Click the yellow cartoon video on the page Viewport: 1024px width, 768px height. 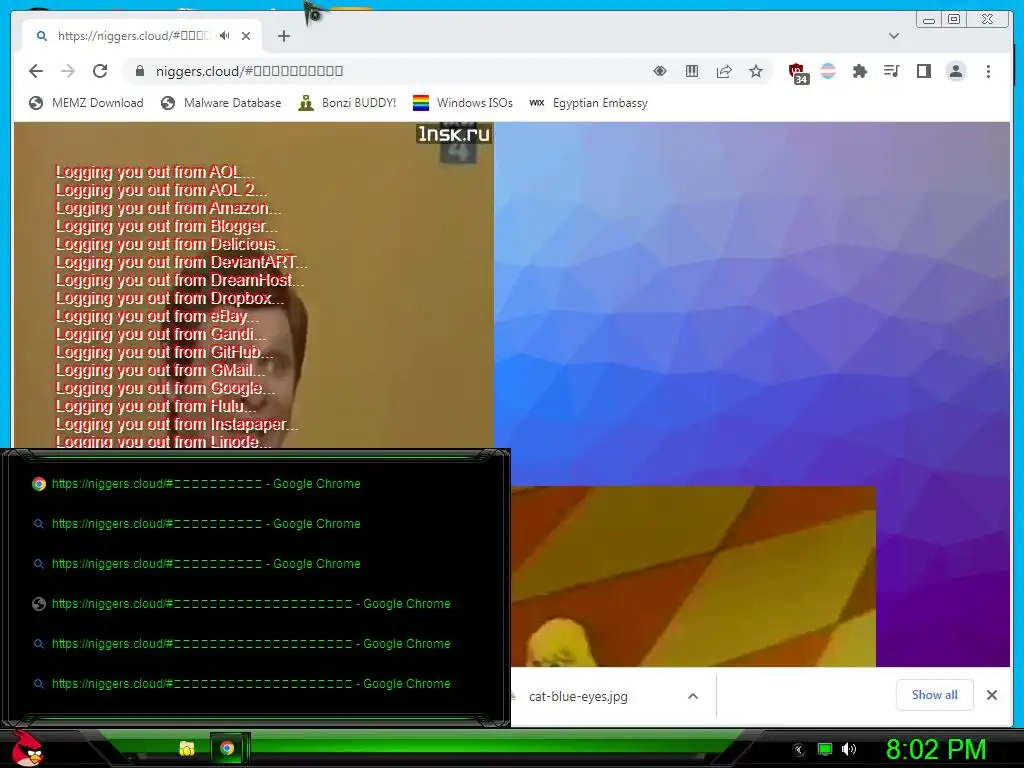click(x=693, y=576)
